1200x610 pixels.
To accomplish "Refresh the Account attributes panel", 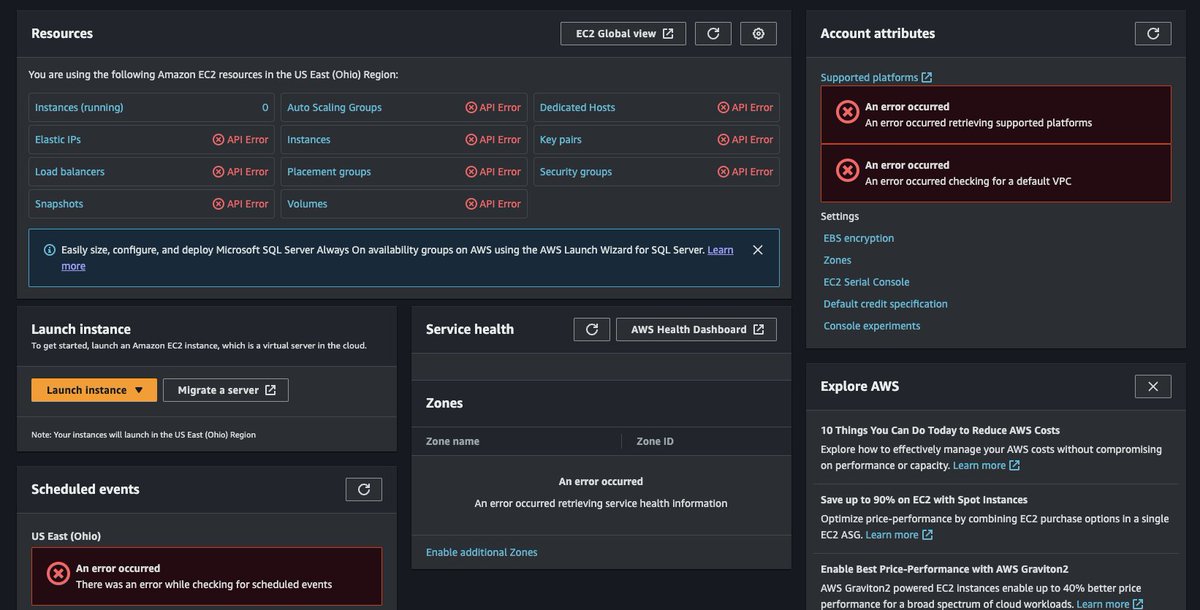I will (1153, 32).
